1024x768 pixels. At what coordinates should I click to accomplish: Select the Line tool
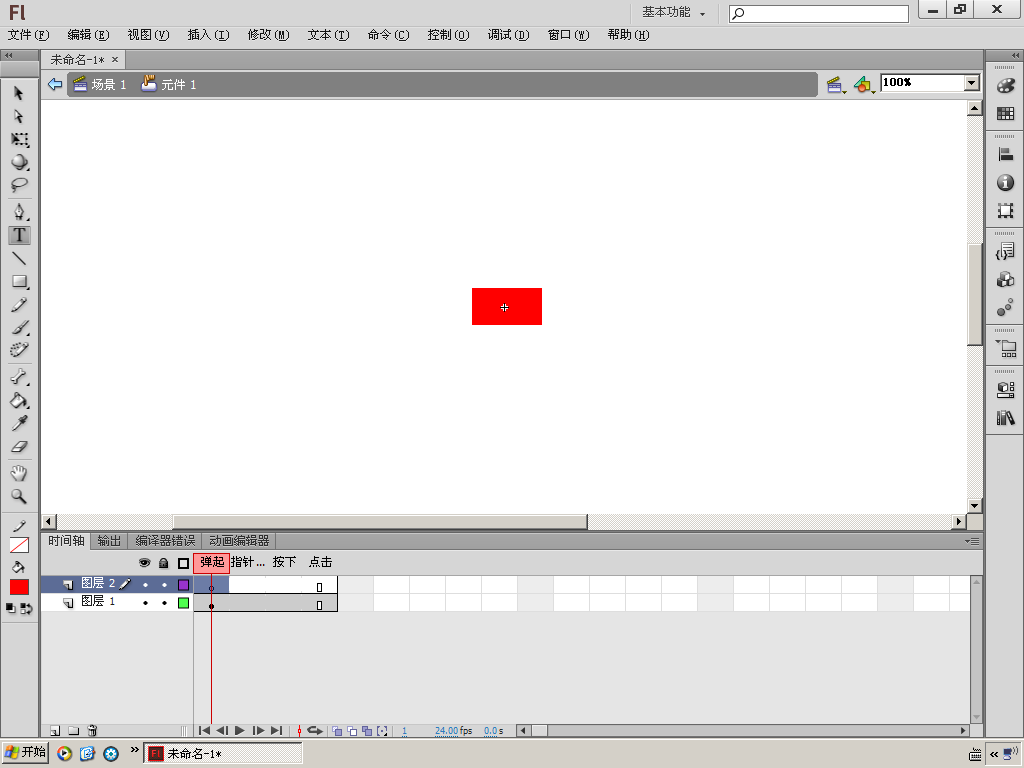pyautogui.click(x=20, y=259)
